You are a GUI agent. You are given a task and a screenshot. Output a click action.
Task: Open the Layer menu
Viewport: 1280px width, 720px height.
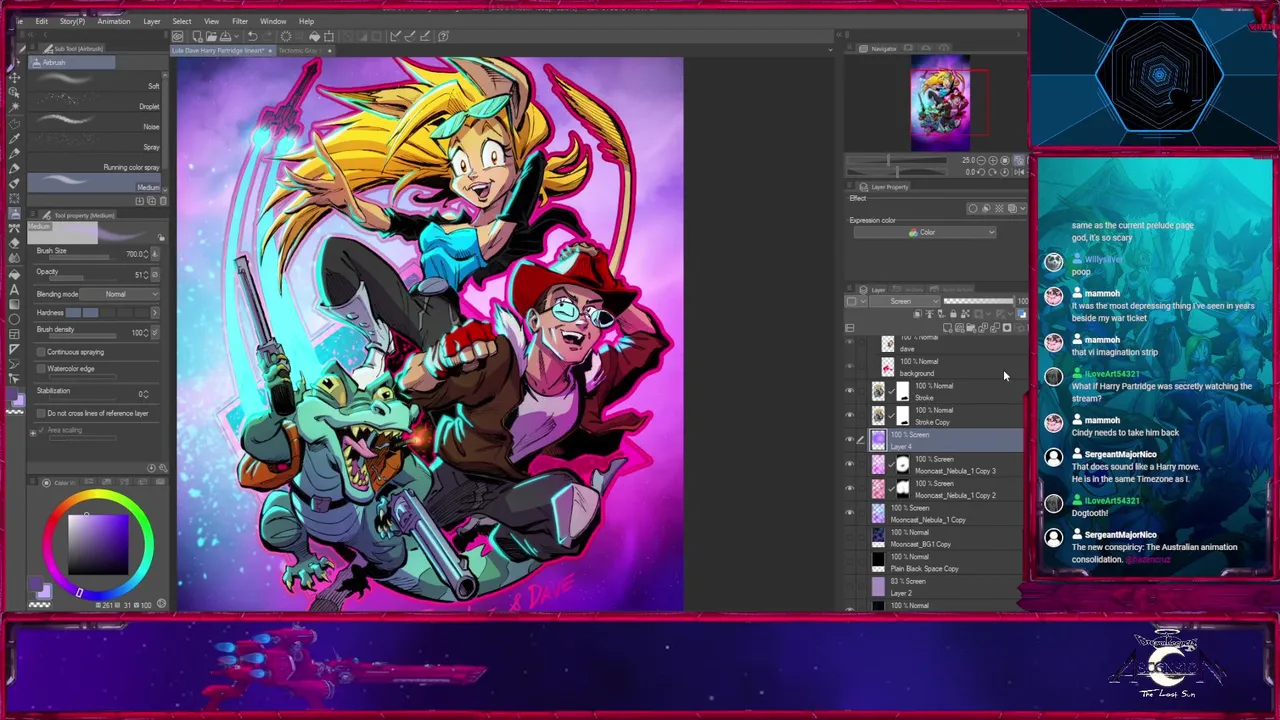tap(151, 21)
